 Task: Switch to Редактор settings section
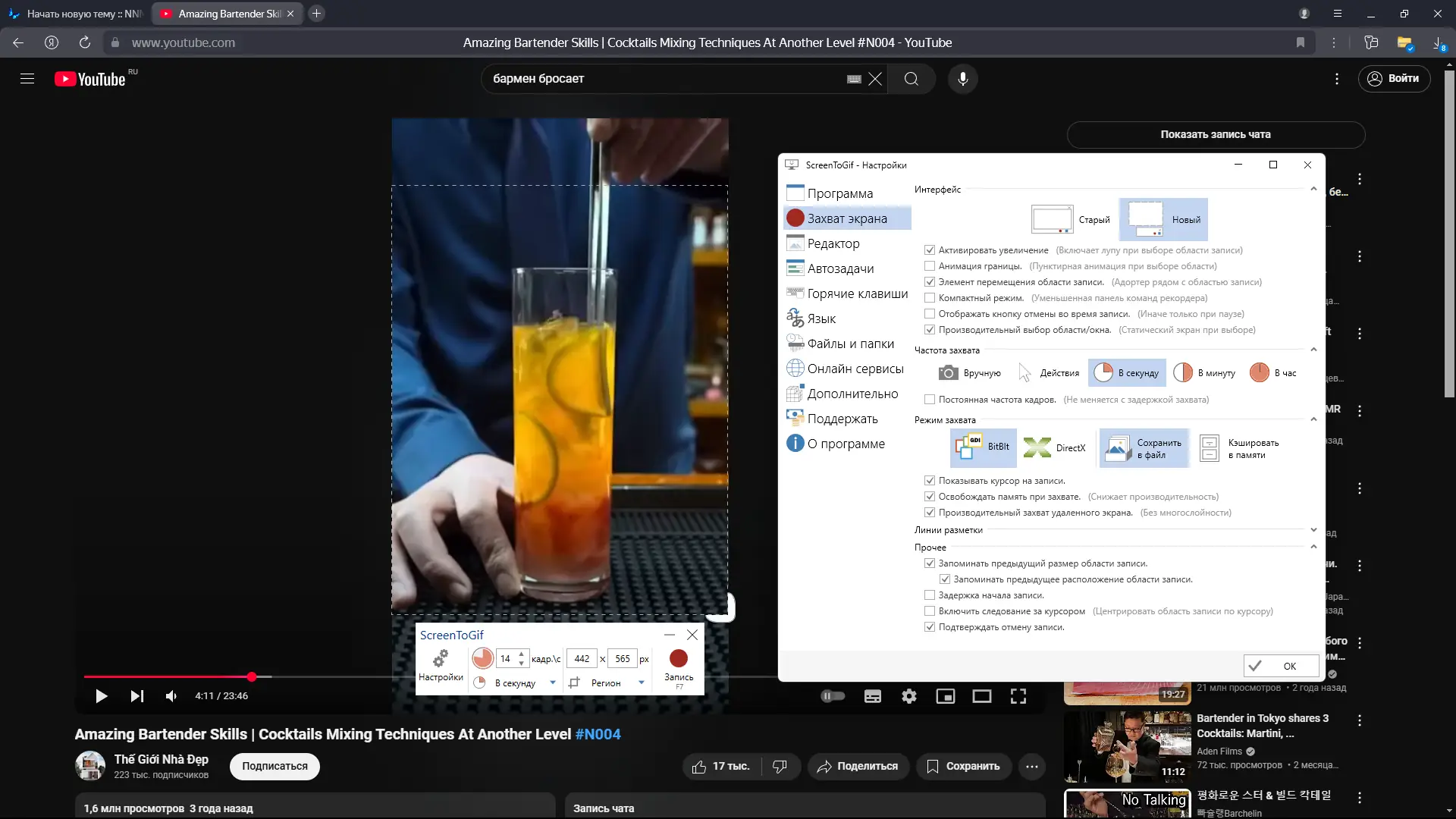coord(833,243)
